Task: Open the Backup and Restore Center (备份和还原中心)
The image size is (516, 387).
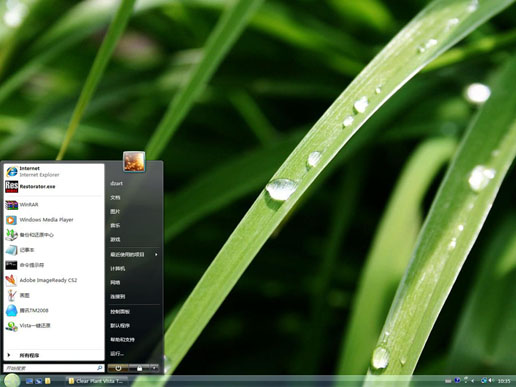Action: pos(54,235)
